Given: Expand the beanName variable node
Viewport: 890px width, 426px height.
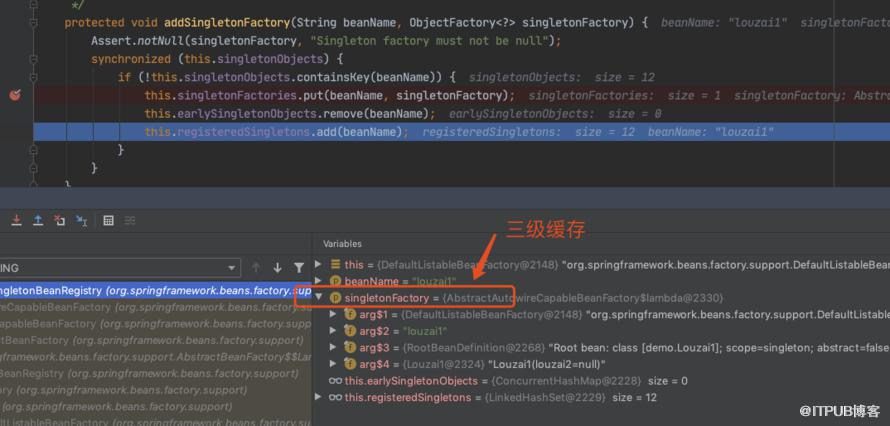Looking at the screenshot, I should pyautogui.click(x=318, y=281).
